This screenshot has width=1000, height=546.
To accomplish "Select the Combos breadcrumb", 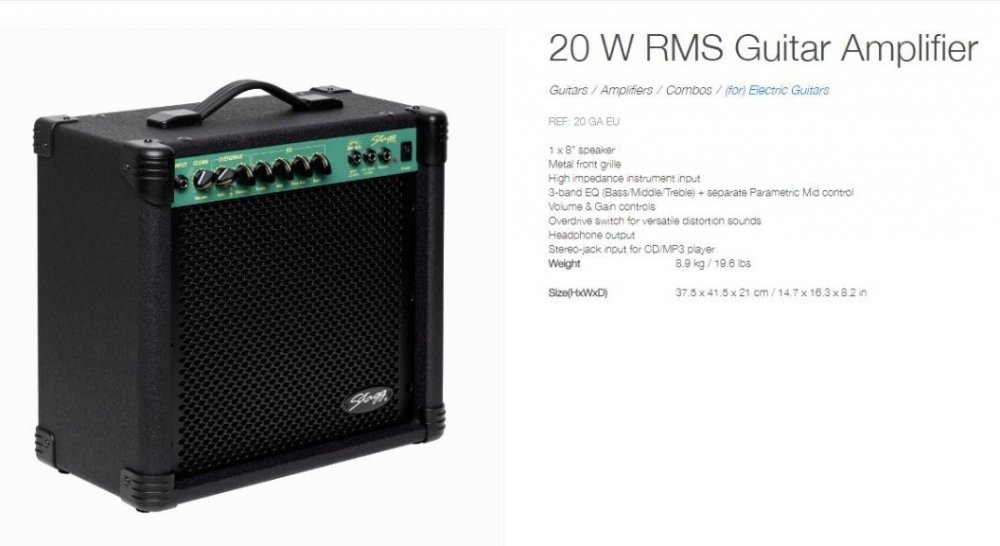I will tap(689, 91).
